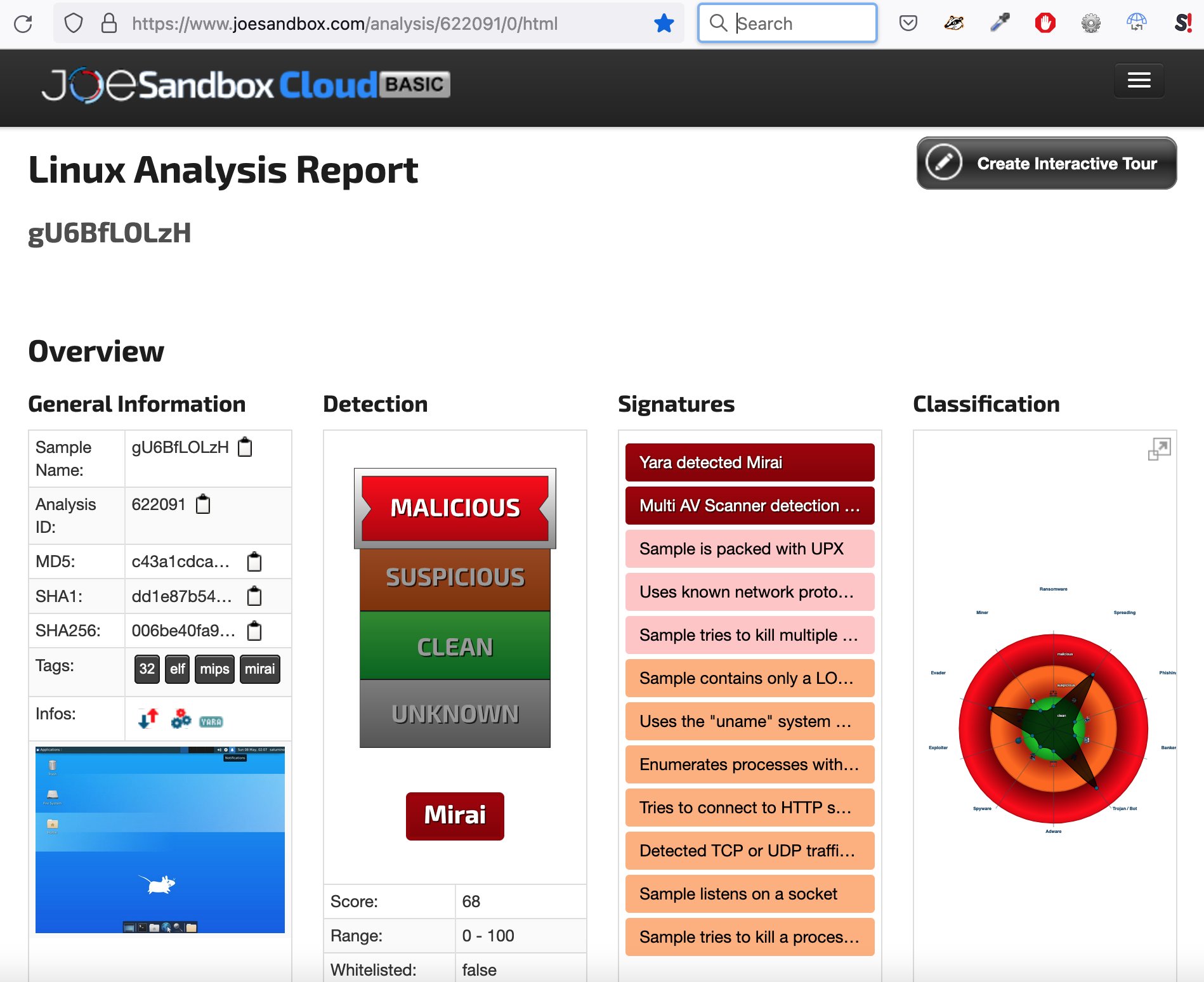Click the MALICIOUS detection level
1204x982 pixels.
(455, 508)
